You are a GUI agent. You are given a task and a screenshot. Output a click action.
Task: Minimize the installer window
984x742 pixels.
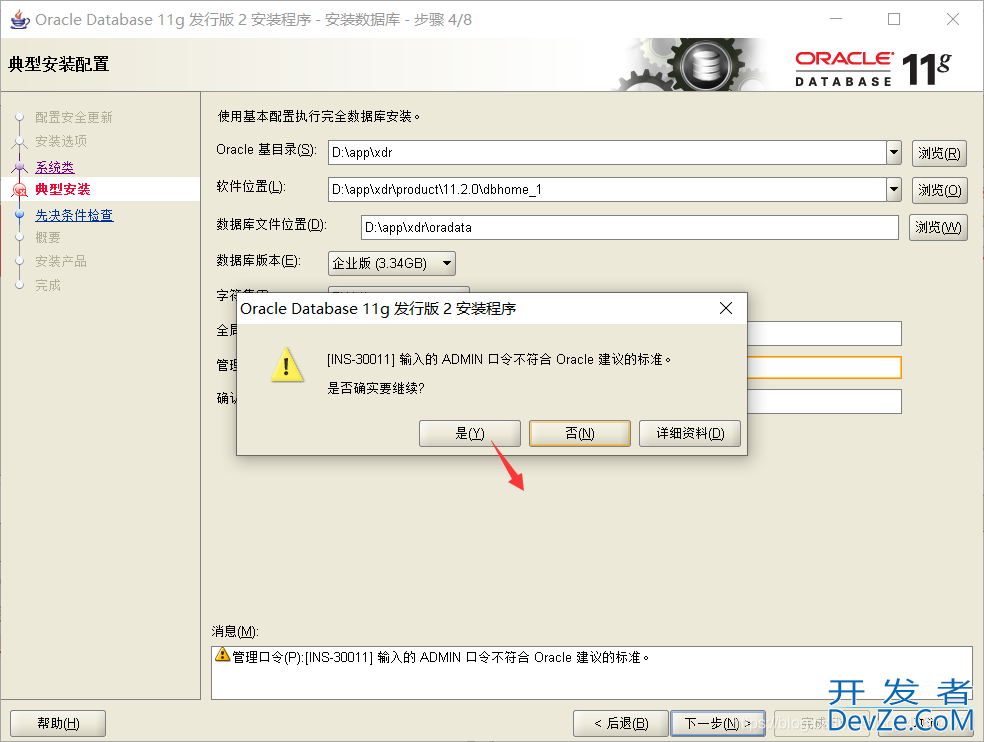coord(836,19)
